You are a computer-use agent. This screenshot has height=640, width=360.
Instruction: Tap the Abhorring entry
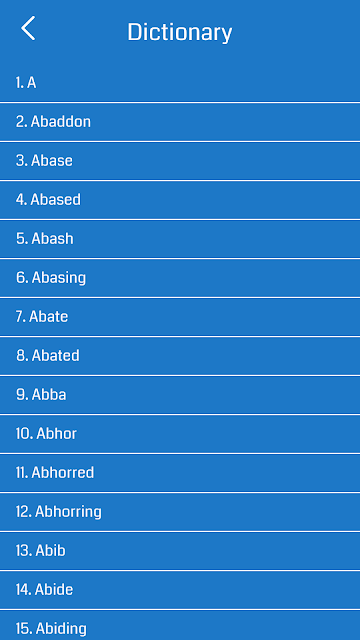tap(180, 512)
